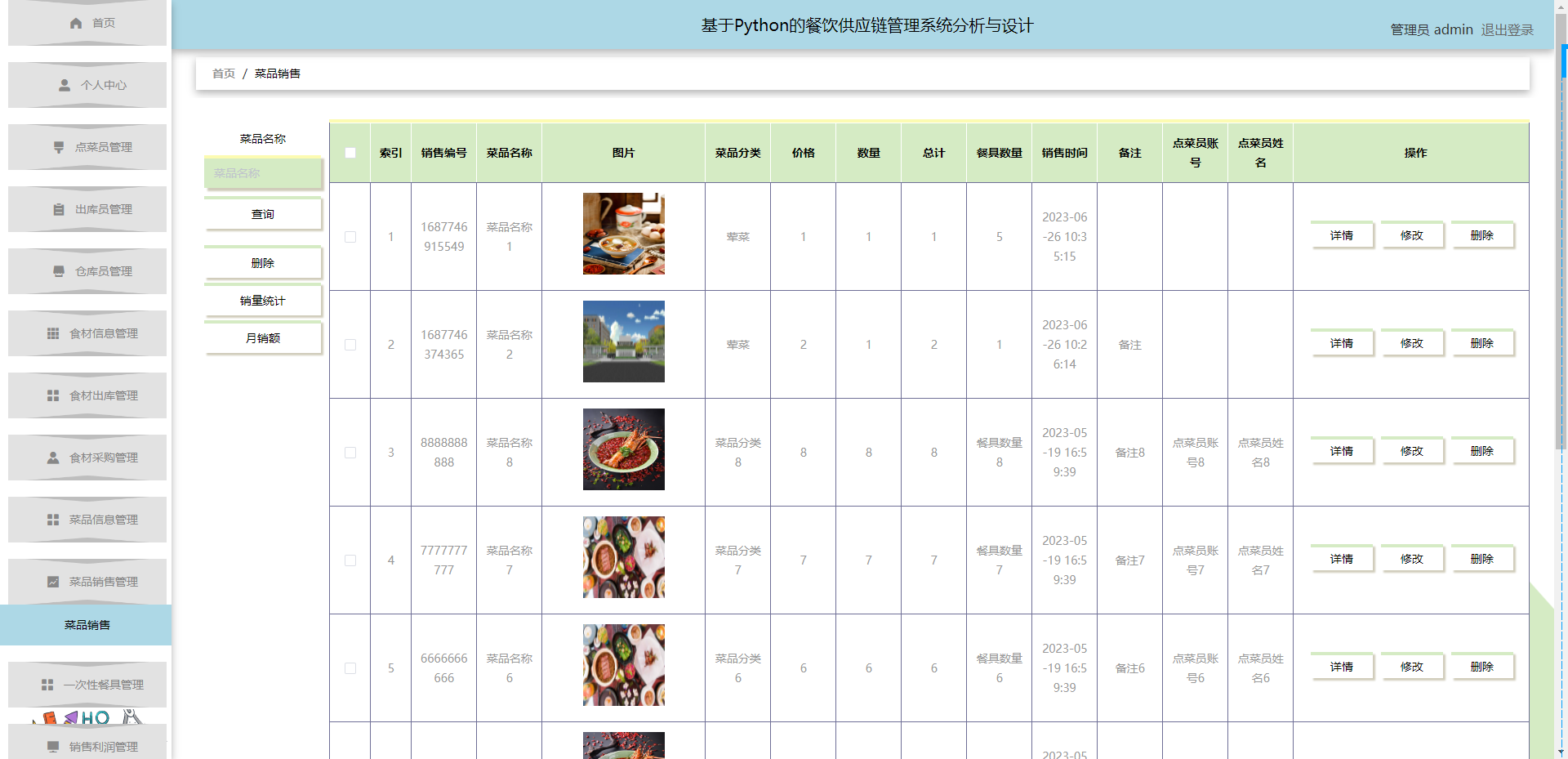Click the 查询 search button
This screenshot has height=759, width=1568.
click(263, 214)
